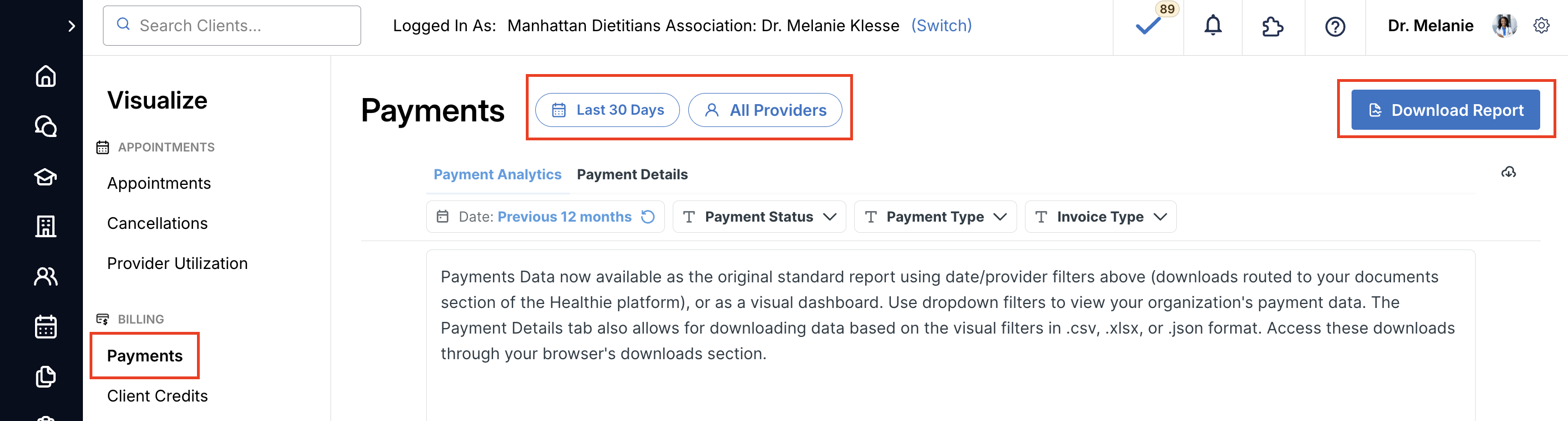Click the Search Clients input field

tap(232, 26)
